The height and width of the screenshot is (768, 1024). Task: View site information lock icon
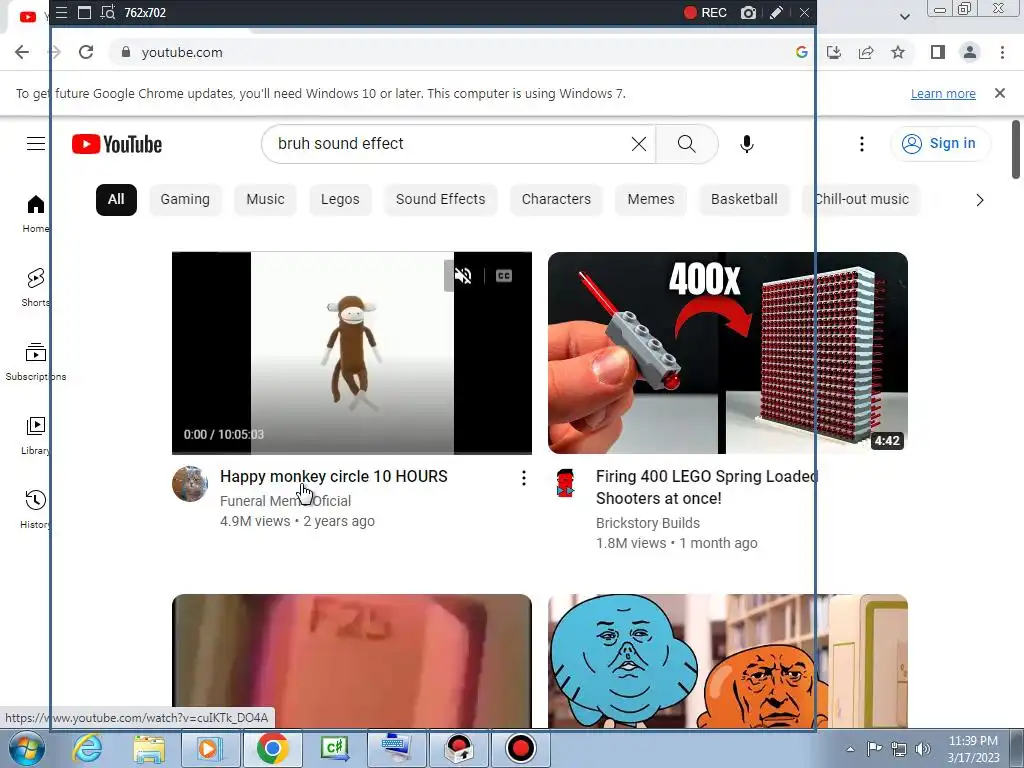(125, 52)
